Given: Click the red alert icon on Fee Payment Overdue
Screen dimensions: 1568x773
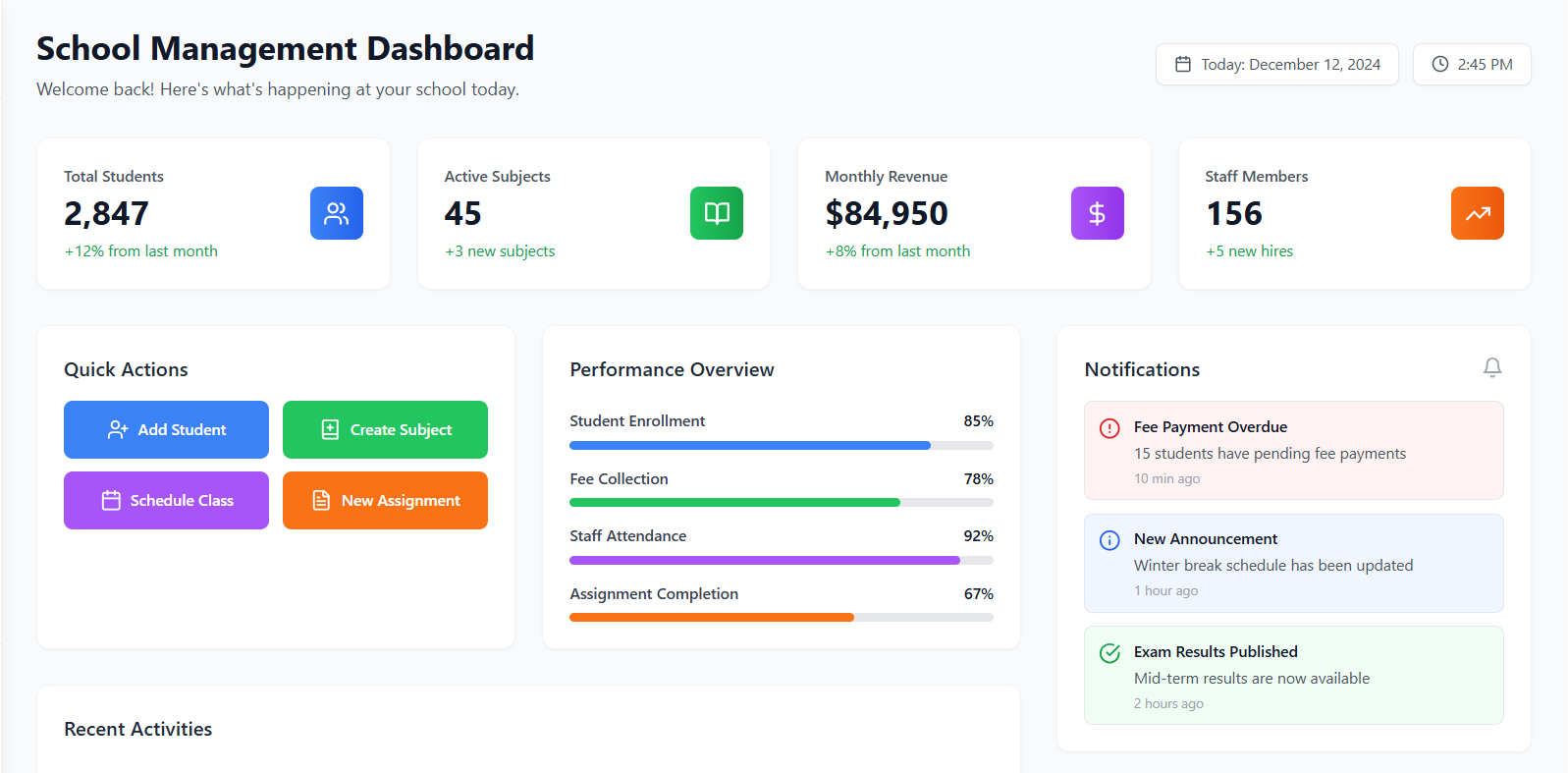Looking at the screenshot, I should click(x=1109, y=428).
